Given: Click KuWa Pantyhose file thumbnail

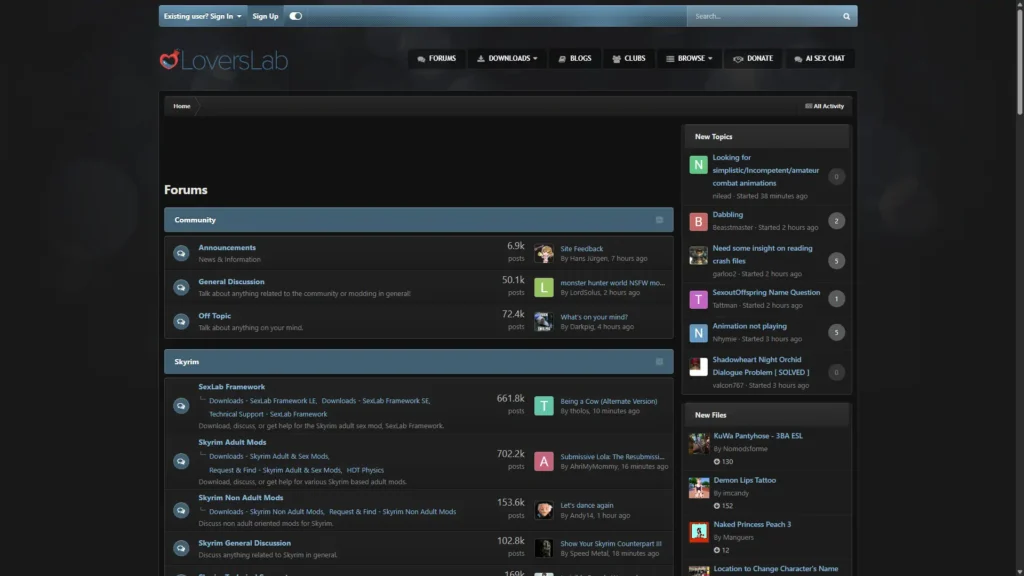Looking at the screenshot, I should 699,443.
